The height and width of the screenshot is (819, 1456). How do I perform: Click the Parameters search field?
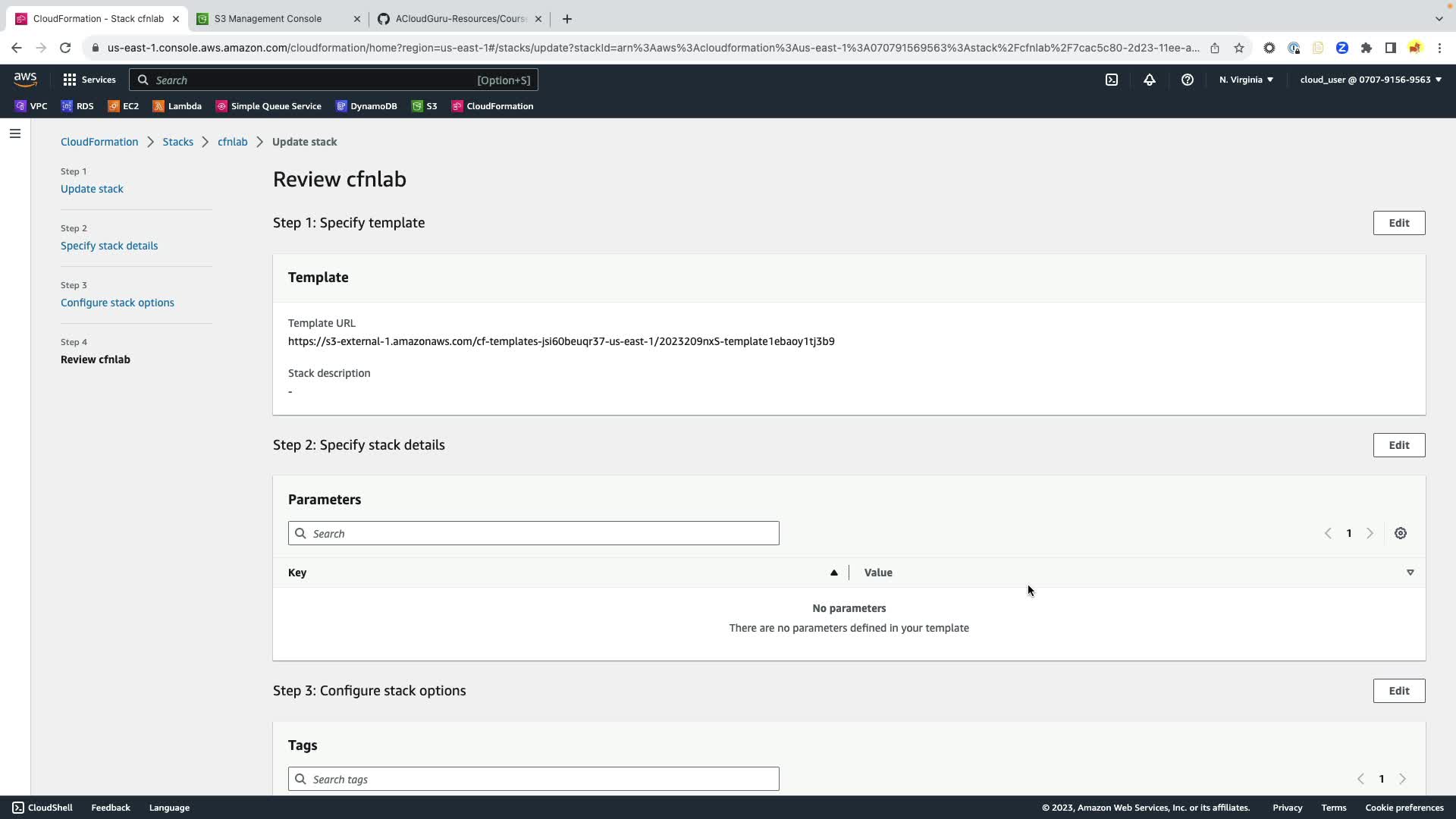(534, 533)
